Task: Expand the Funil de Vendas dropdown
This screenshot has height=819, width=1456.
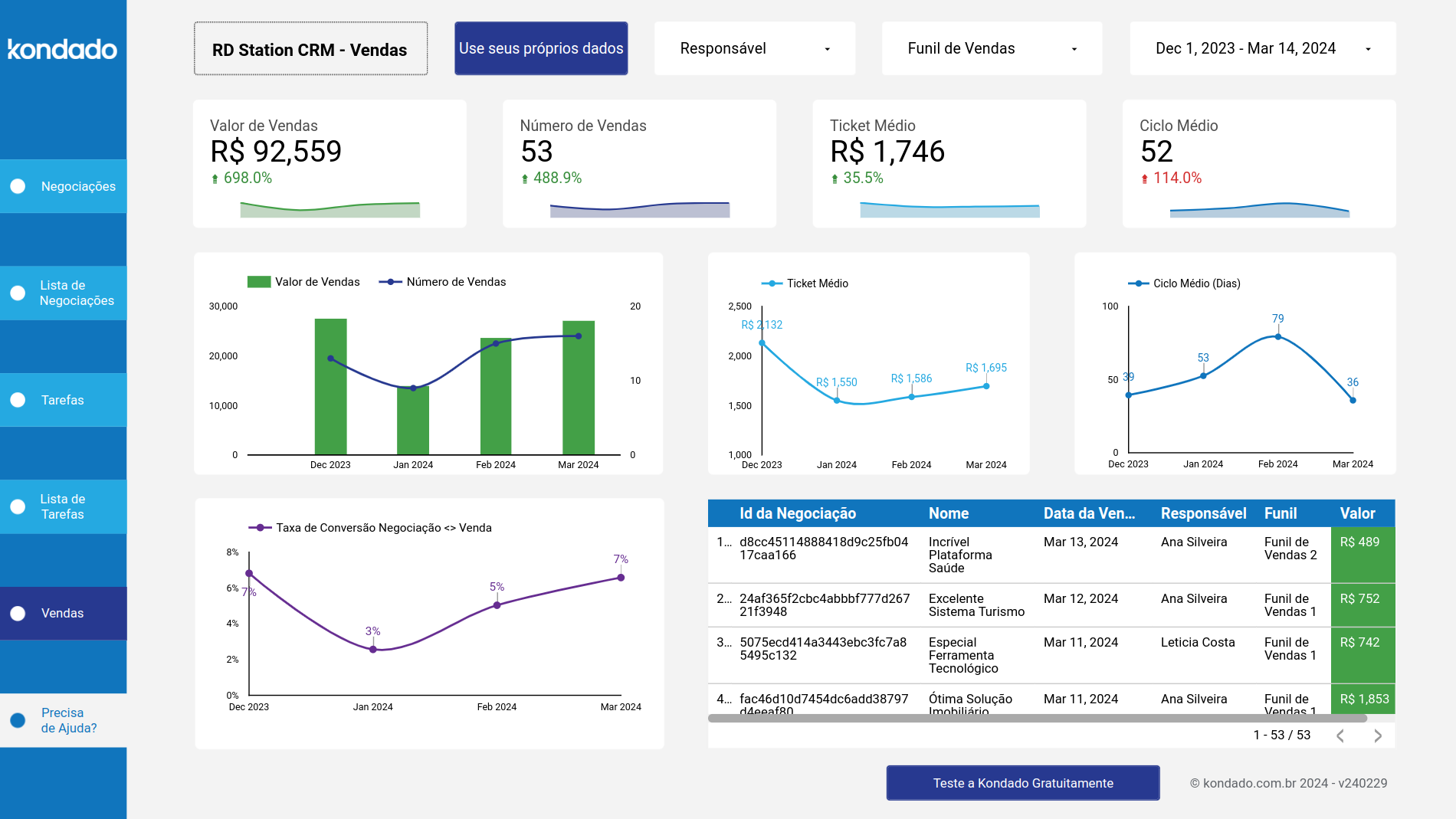Action: [x=991, y=48]
